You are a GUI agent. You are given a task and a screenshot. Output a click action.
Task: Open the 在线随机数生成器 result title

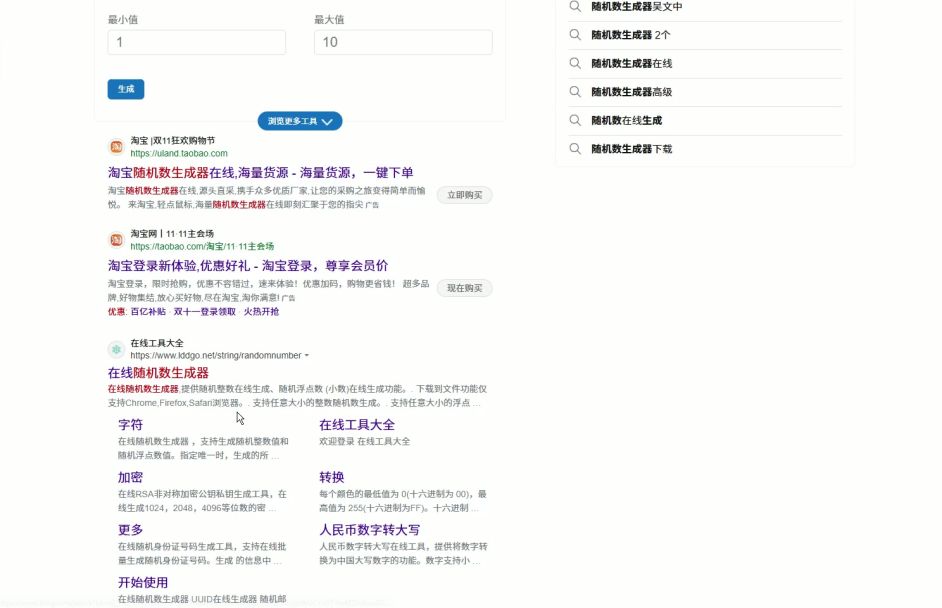(159, 372)
